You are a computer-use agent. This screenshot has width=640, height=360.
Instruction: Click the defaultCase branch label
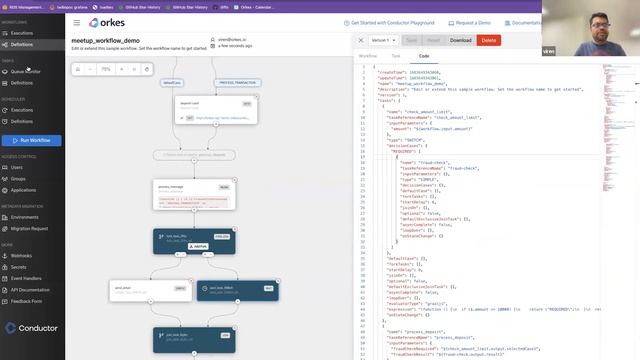[x=172, y=83]
